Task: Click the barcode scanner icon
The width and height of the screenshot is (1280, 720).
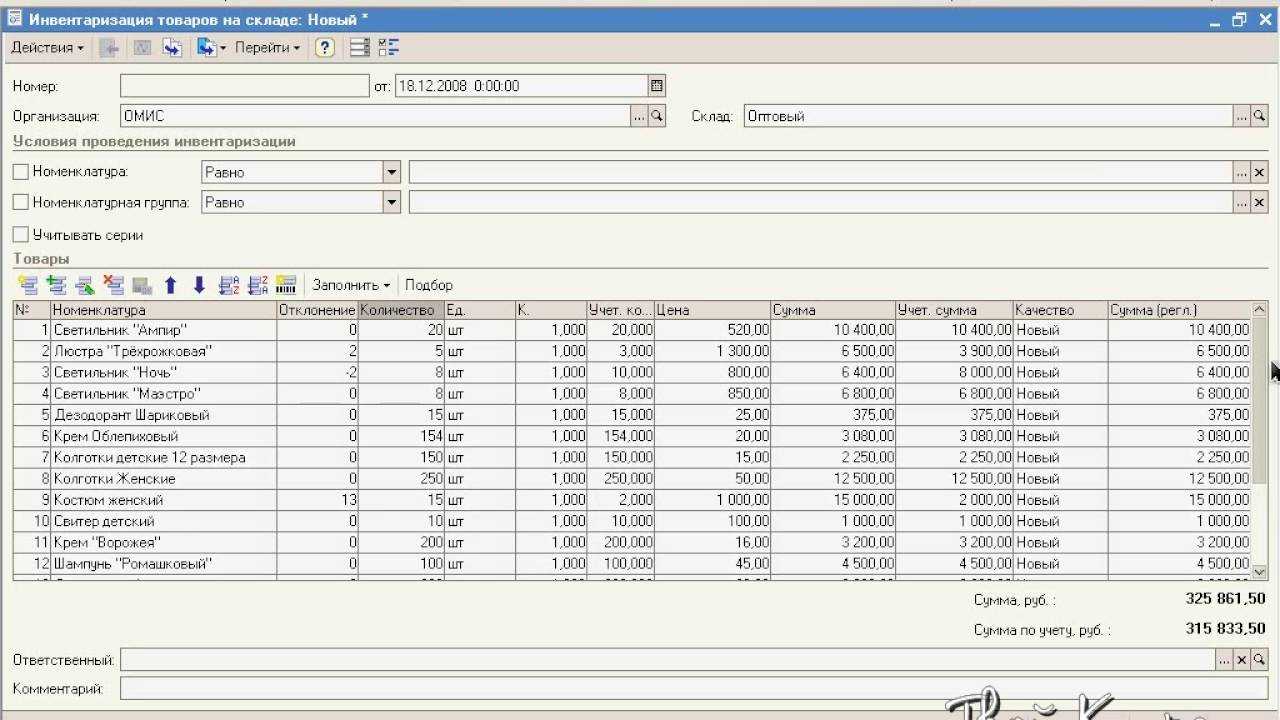Action: 286,285
